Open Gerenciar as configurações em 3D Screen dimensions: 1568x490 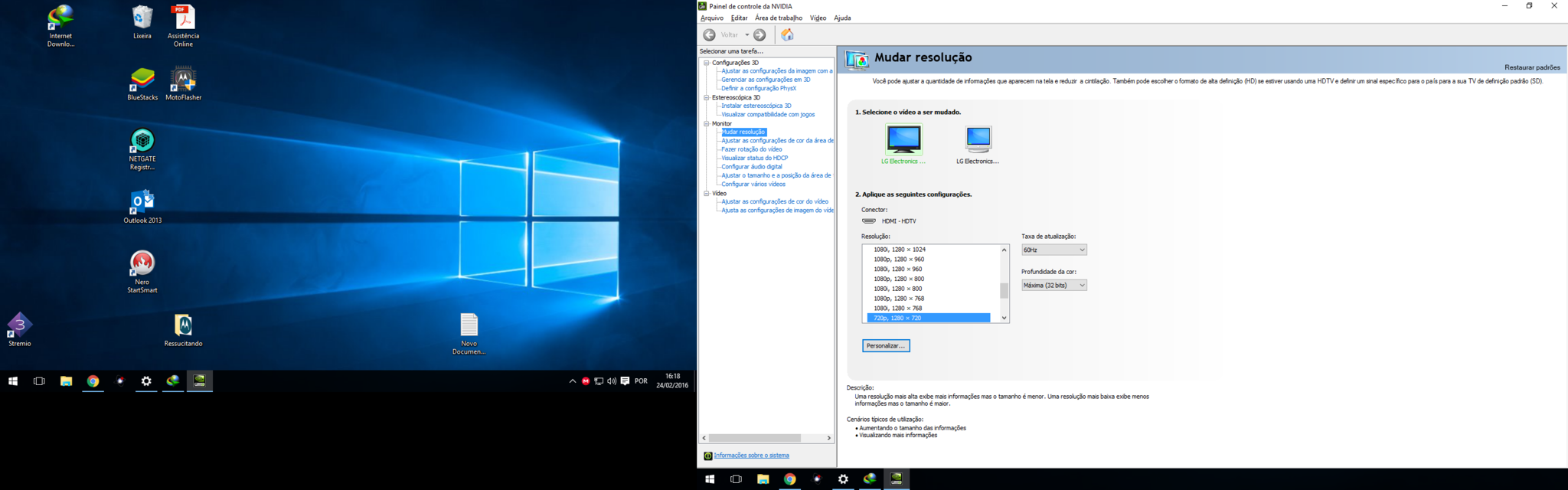(766, 80)
